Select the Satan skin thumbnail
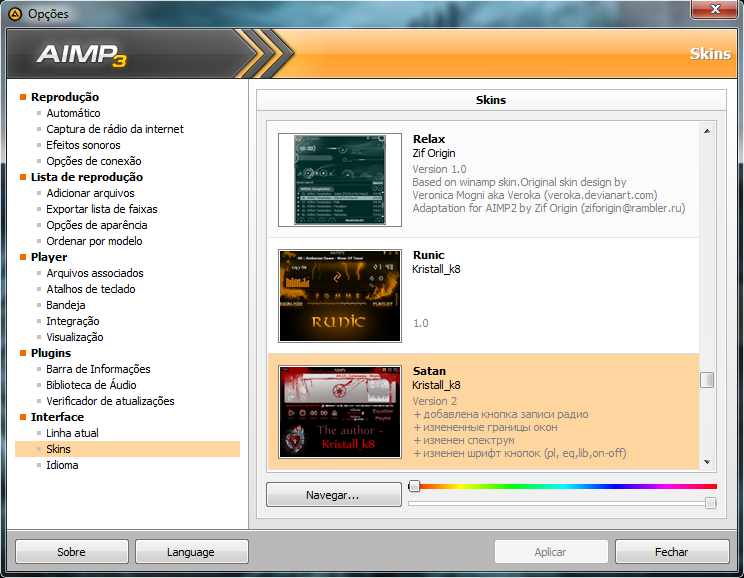Image resolution: width=744 pixels, height=578 pixels. (340, 411)
